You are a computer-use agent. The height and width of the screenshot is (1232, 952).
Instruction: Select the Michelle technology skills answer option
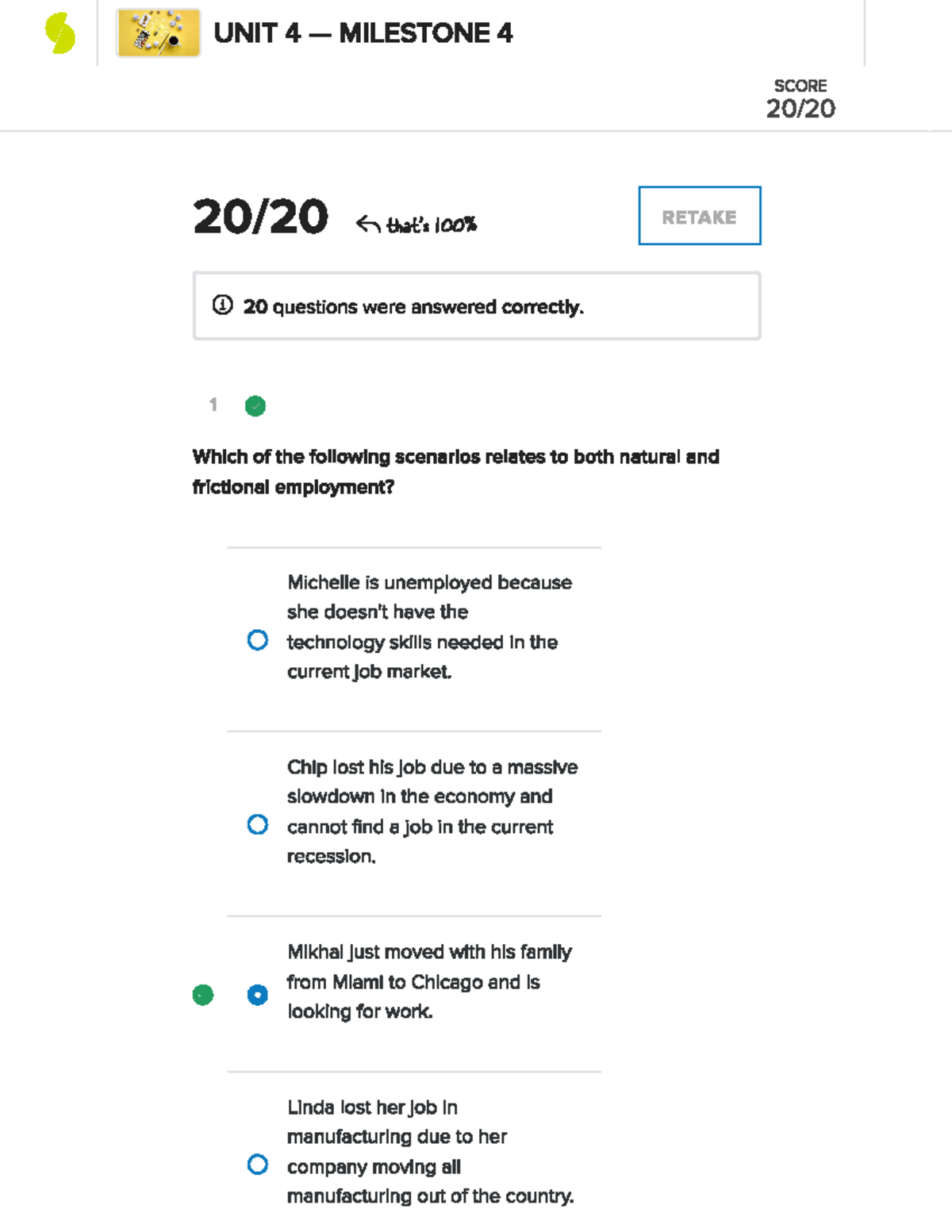(257, 639)
